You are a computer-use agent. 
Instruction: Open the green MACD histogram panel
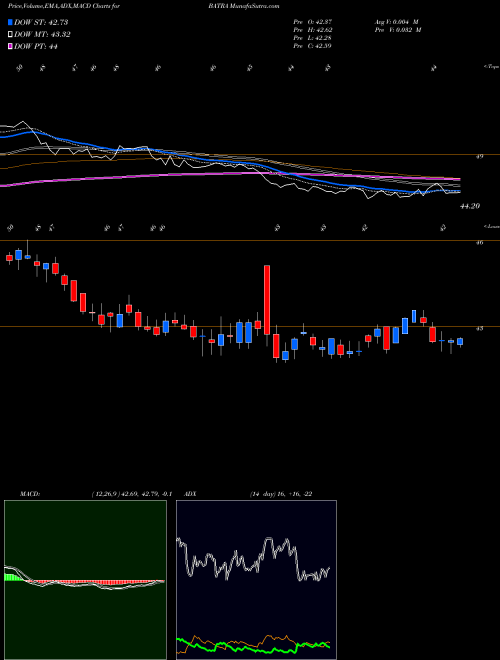(85, 580)
